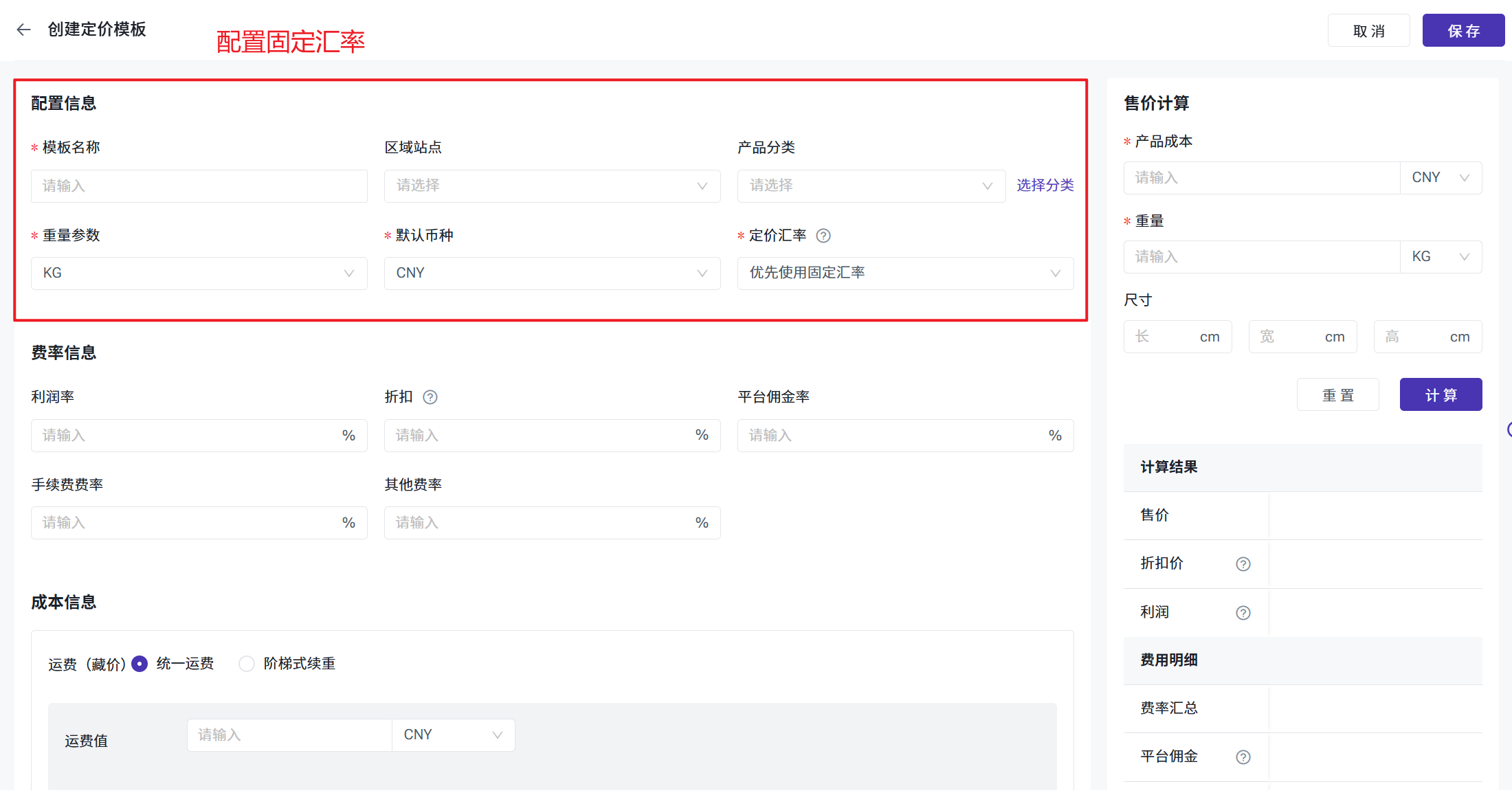Click the 取消 button

[x=1368, y=31]
